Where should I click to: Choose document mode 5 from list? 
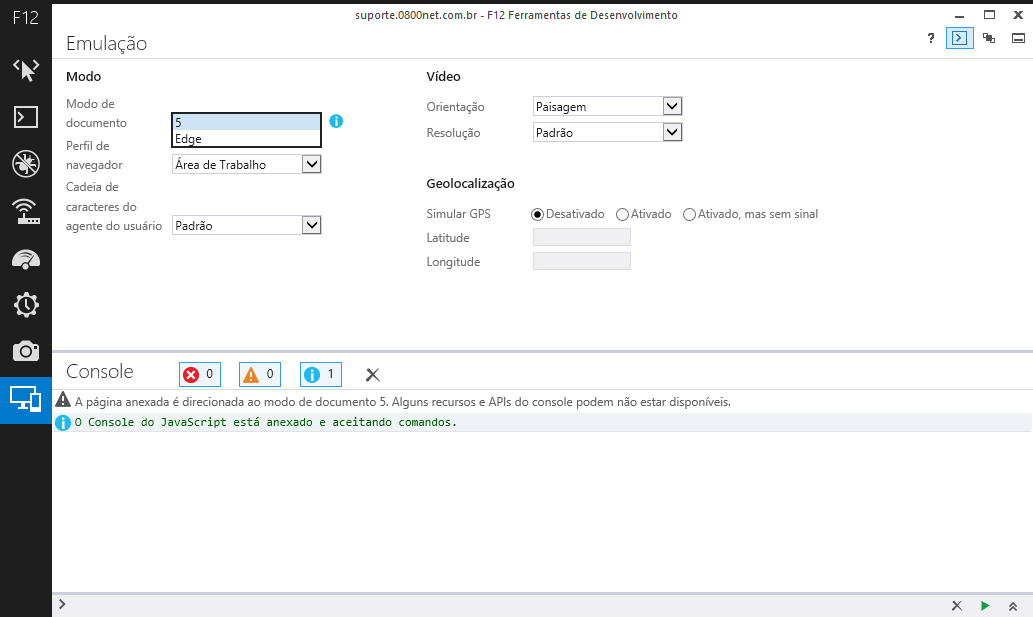[246, 122]
